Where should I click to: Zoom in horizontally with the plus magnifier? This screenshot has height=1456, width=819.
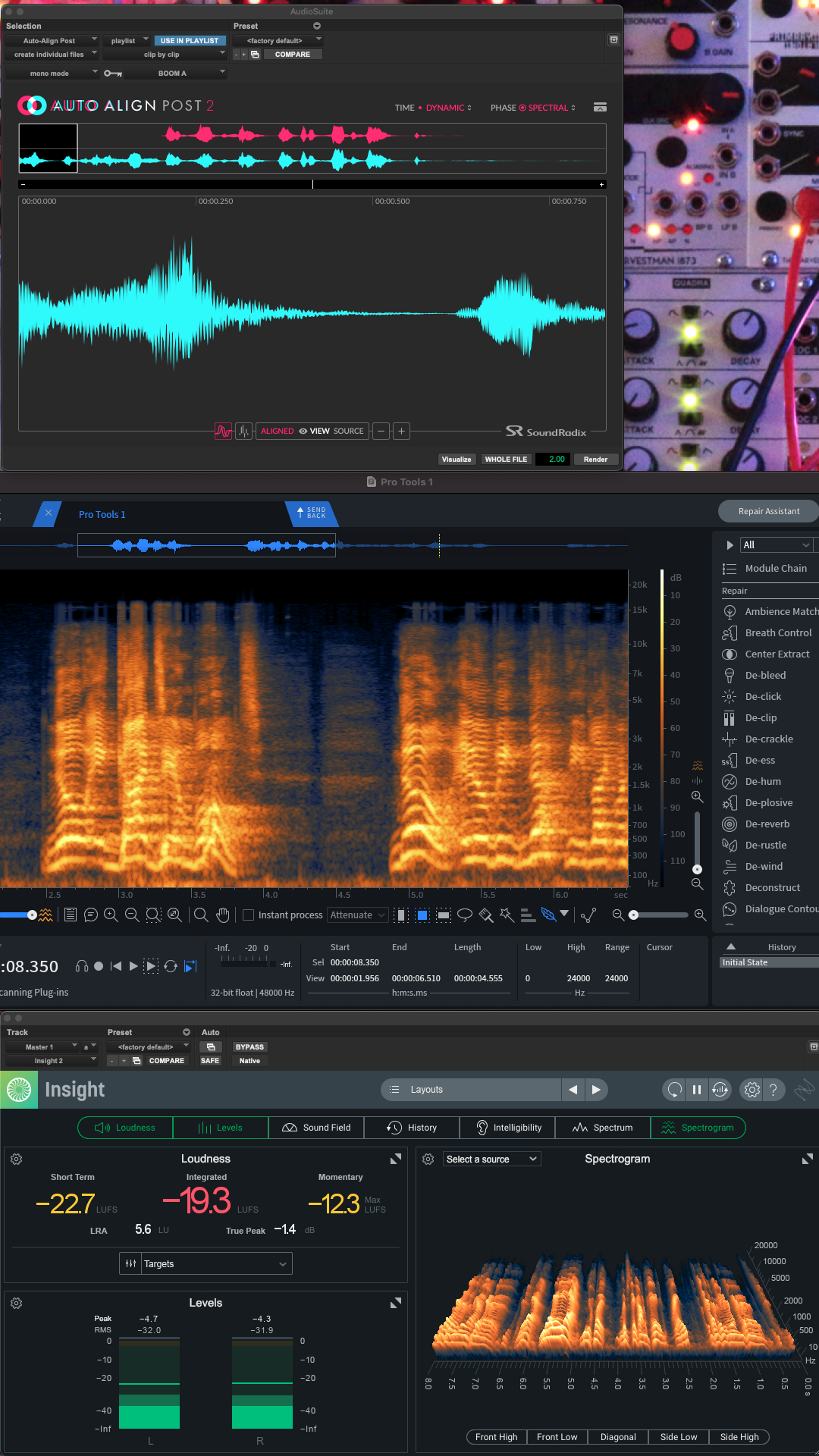[x=111, y=915]
